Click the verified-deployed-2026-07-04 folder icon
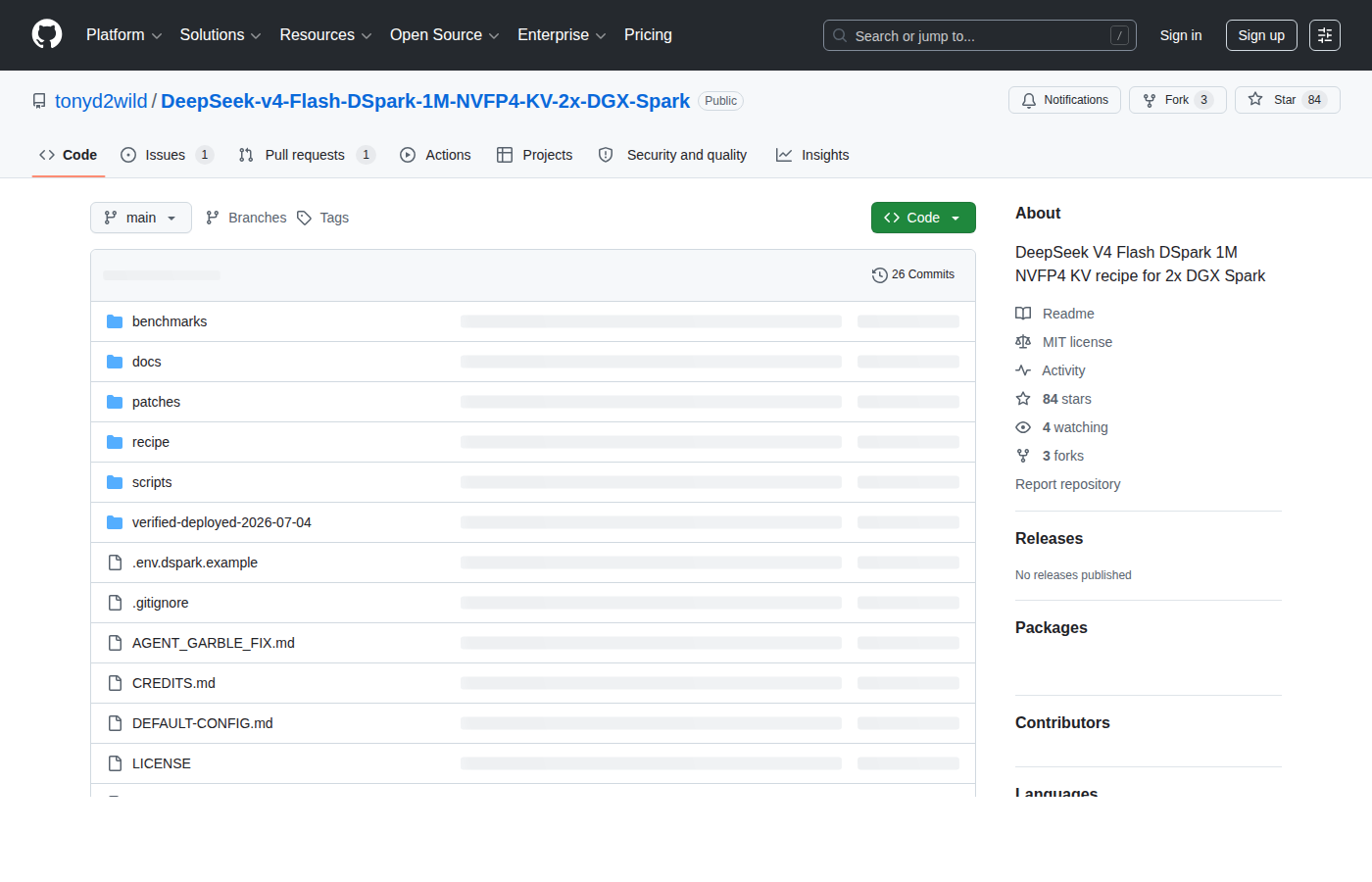 (x=115, y=522)
